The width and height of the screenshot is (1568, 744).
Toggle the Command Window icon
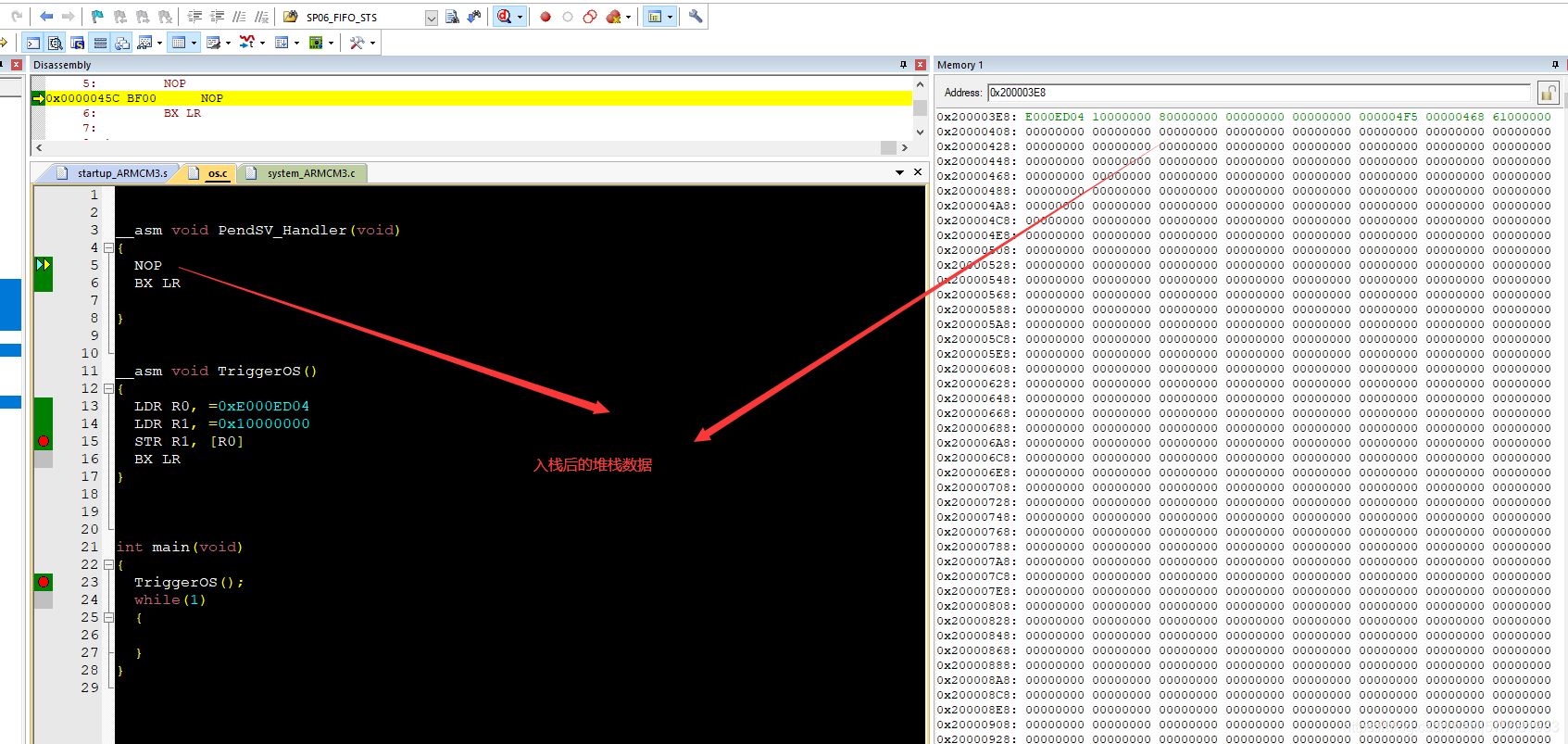click(x=33, y=43)
